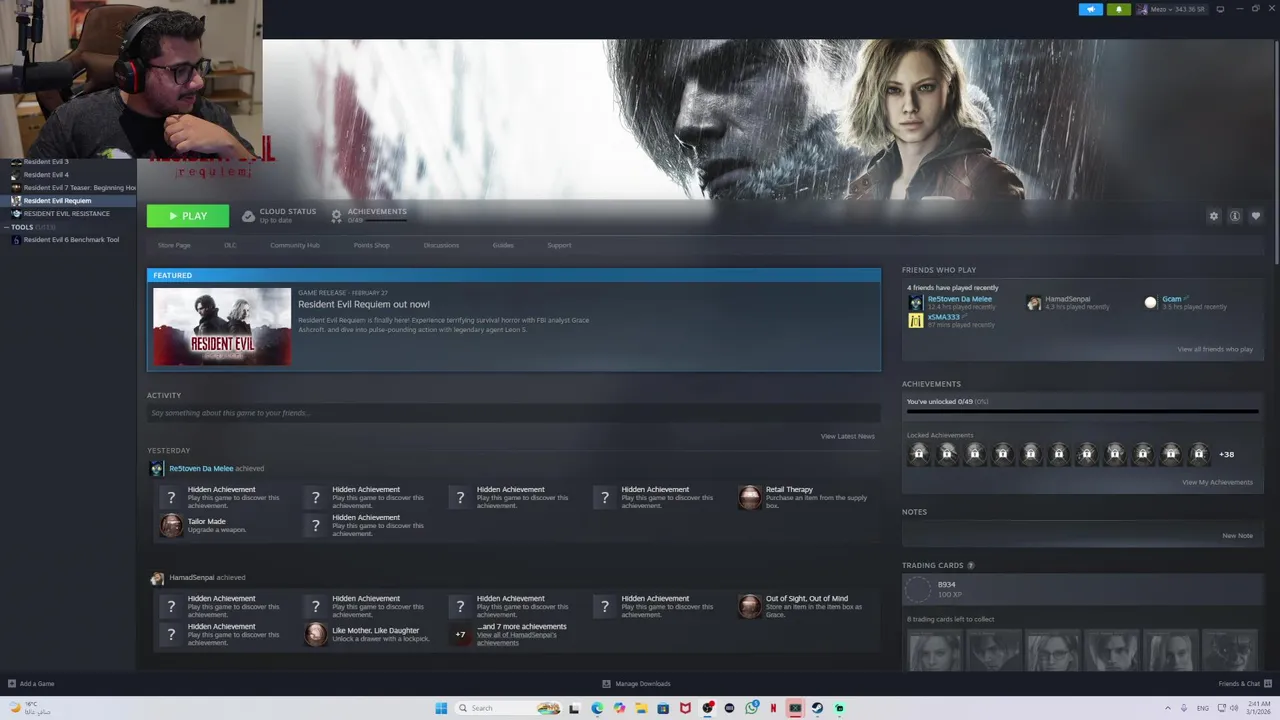
Task: Click View Latest News link
Action: click(848, 436)
